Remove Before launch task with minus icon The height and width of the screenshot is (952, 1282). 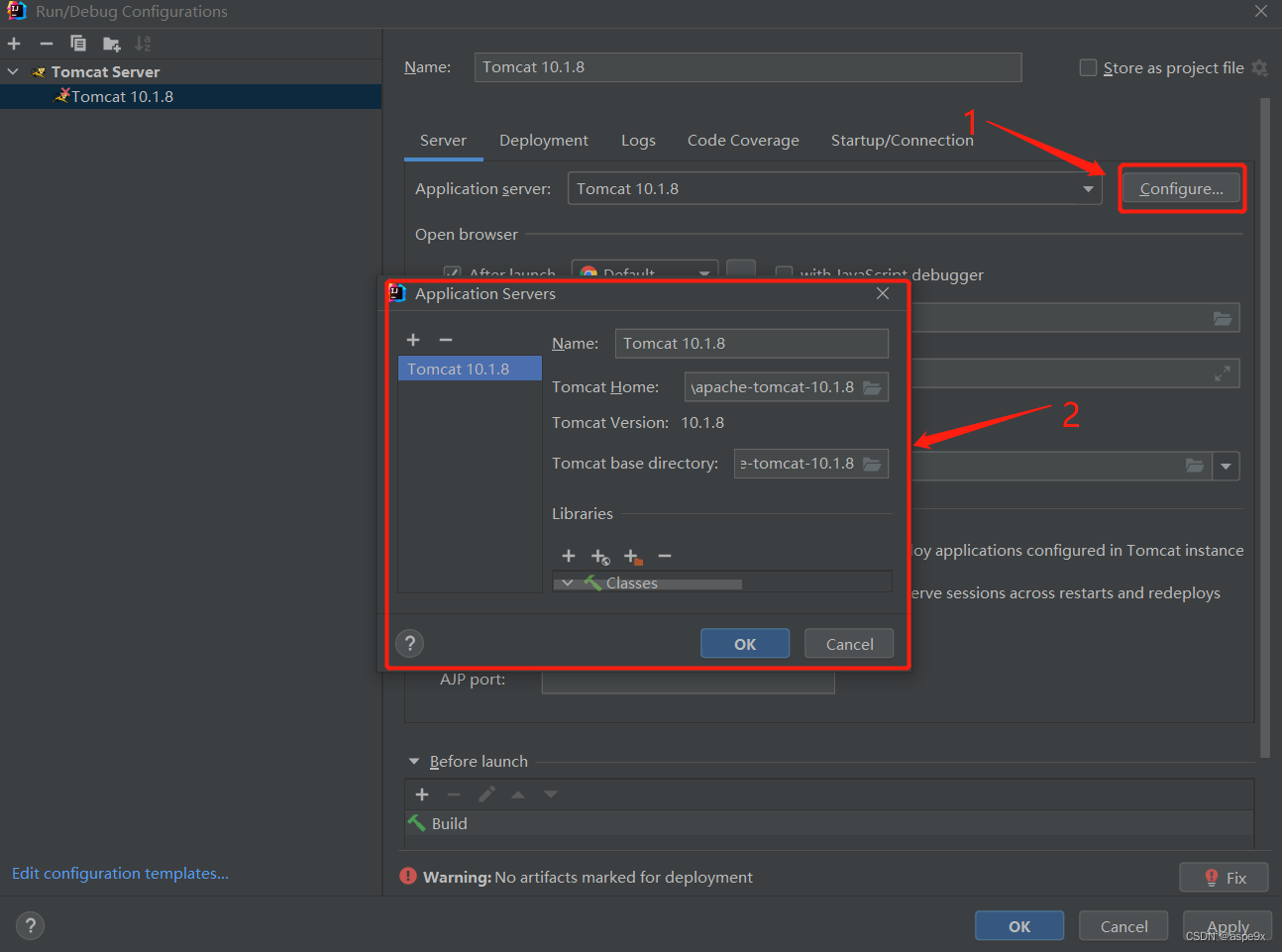pyautogui.click(x=454, y=794)
